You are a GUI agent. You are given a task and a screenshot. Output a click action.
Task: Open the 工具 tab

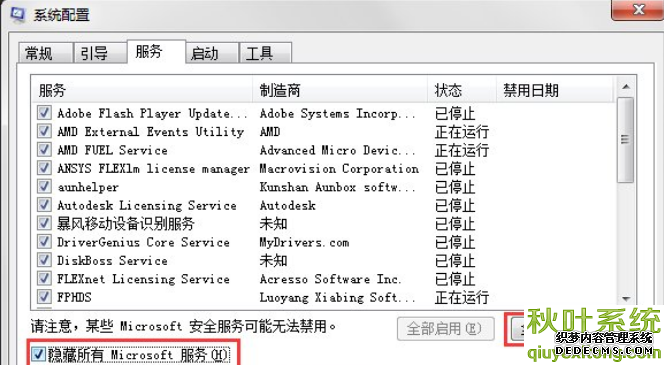point(265,54)
